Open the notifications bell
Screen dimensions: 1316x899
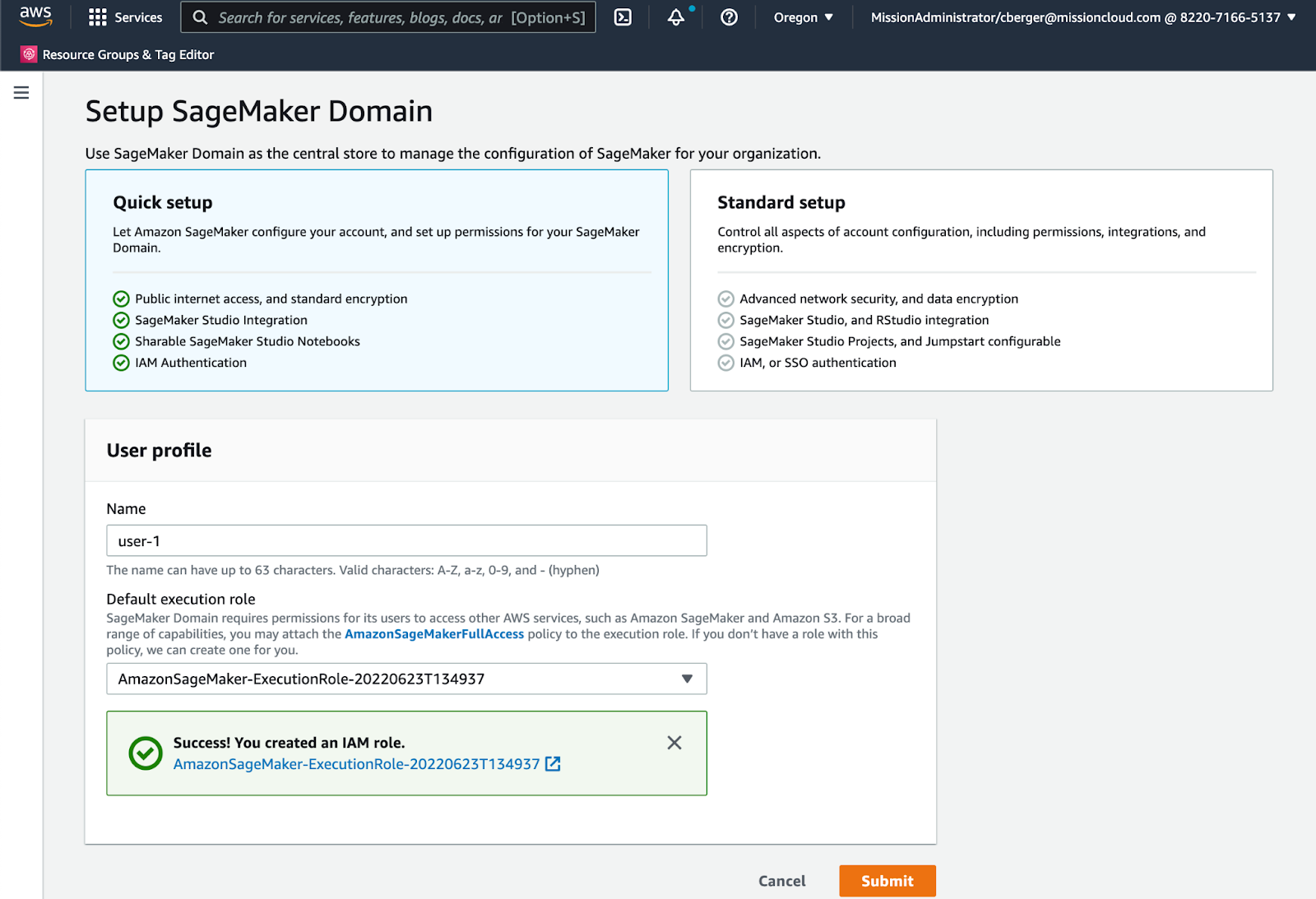(675, 17)
